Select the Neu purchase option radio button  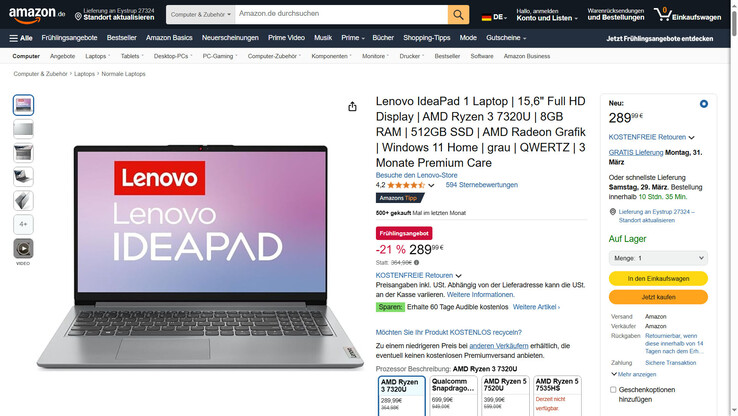point(704,104)
